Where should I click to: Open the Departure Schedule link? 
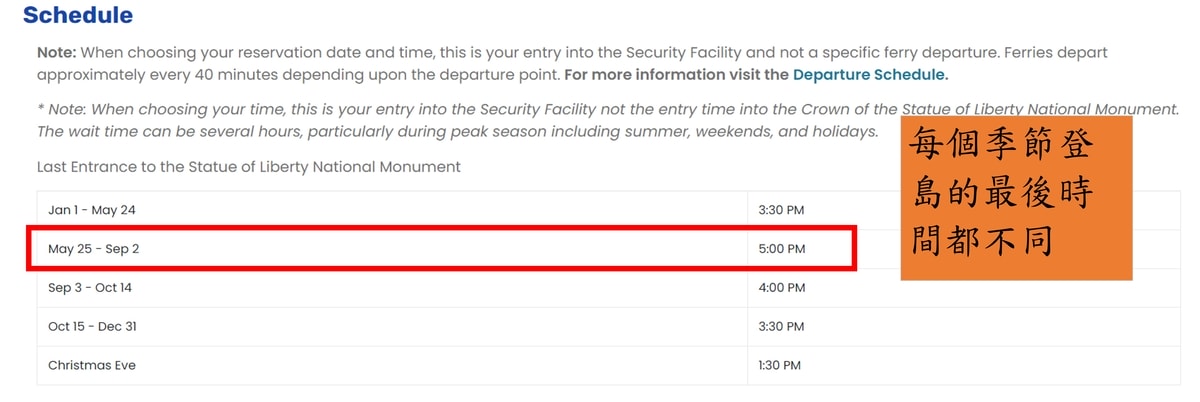[870, 74]
